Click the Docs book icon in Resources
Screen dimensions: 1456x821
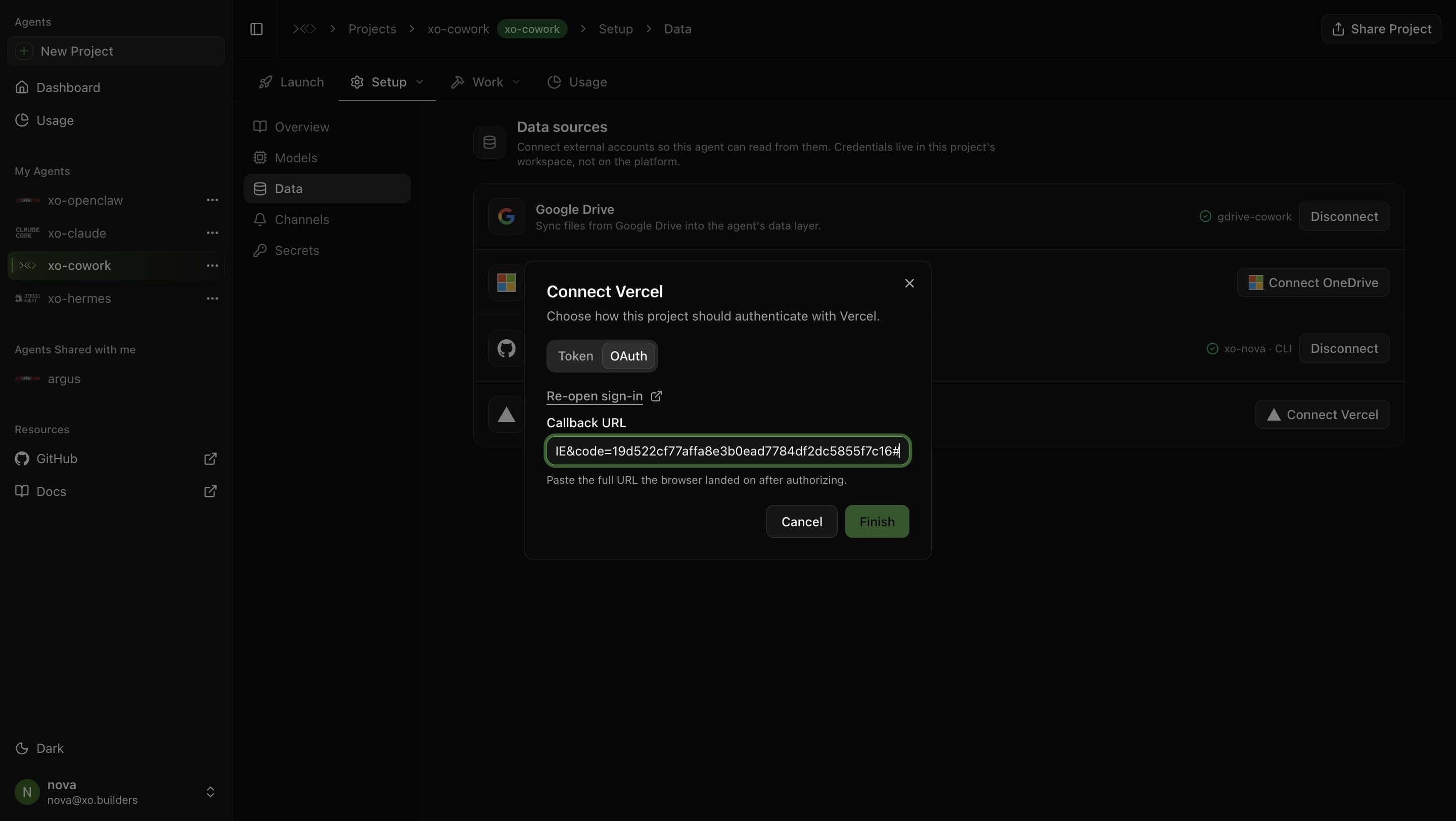[22, 491]
